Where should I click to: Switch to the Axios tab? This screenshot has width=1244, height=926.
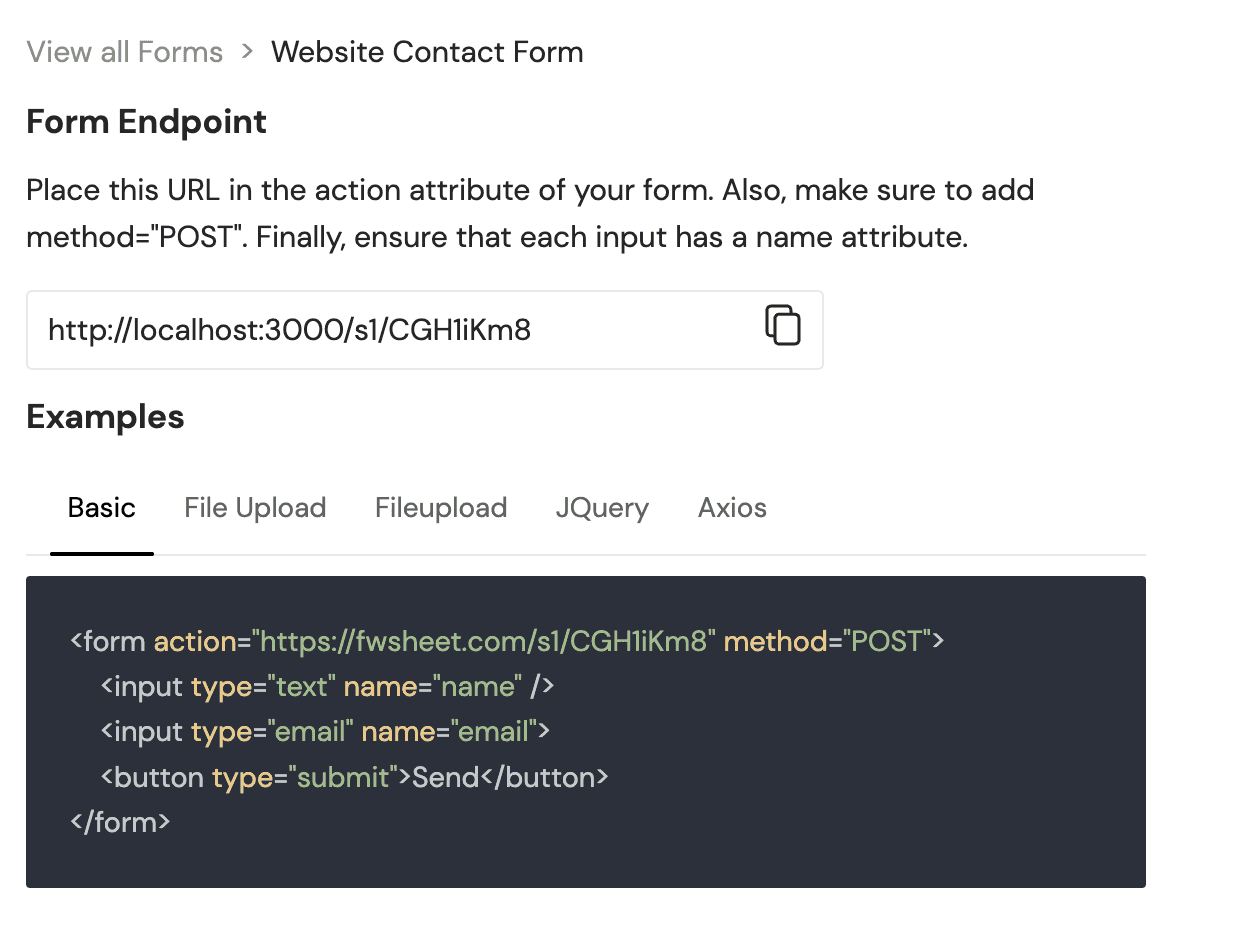pyautogui.click(x=732, y=508)
